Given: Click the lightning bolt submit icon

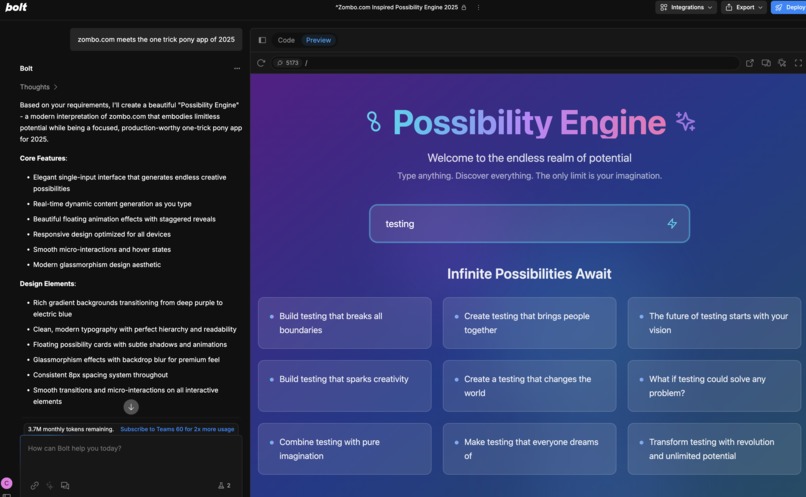Looking at the screenshot, I should click(672, 224).
